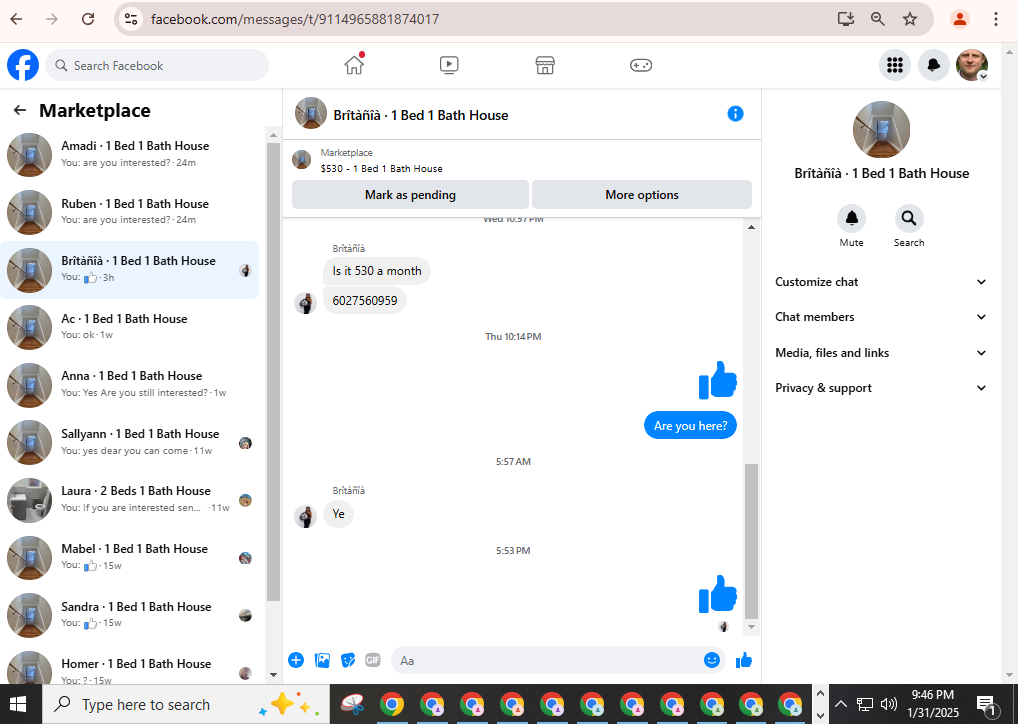Install app icon in address bar

[x=845, y=19]
